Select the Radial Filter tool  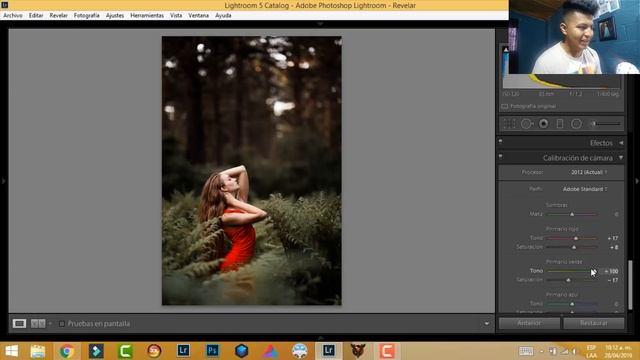576,124
